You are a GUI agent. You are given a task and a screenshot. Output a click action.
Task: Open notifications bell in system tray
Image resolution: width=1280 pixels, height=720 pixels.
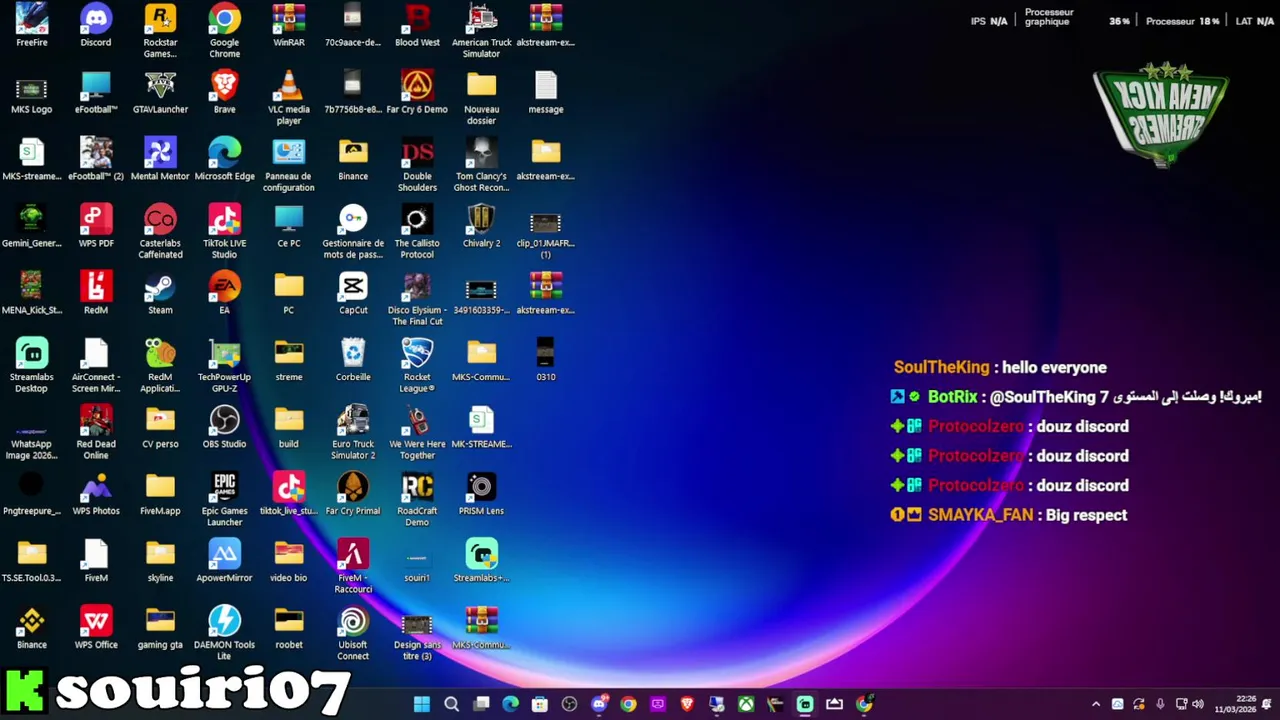[x=1268, y=704]
